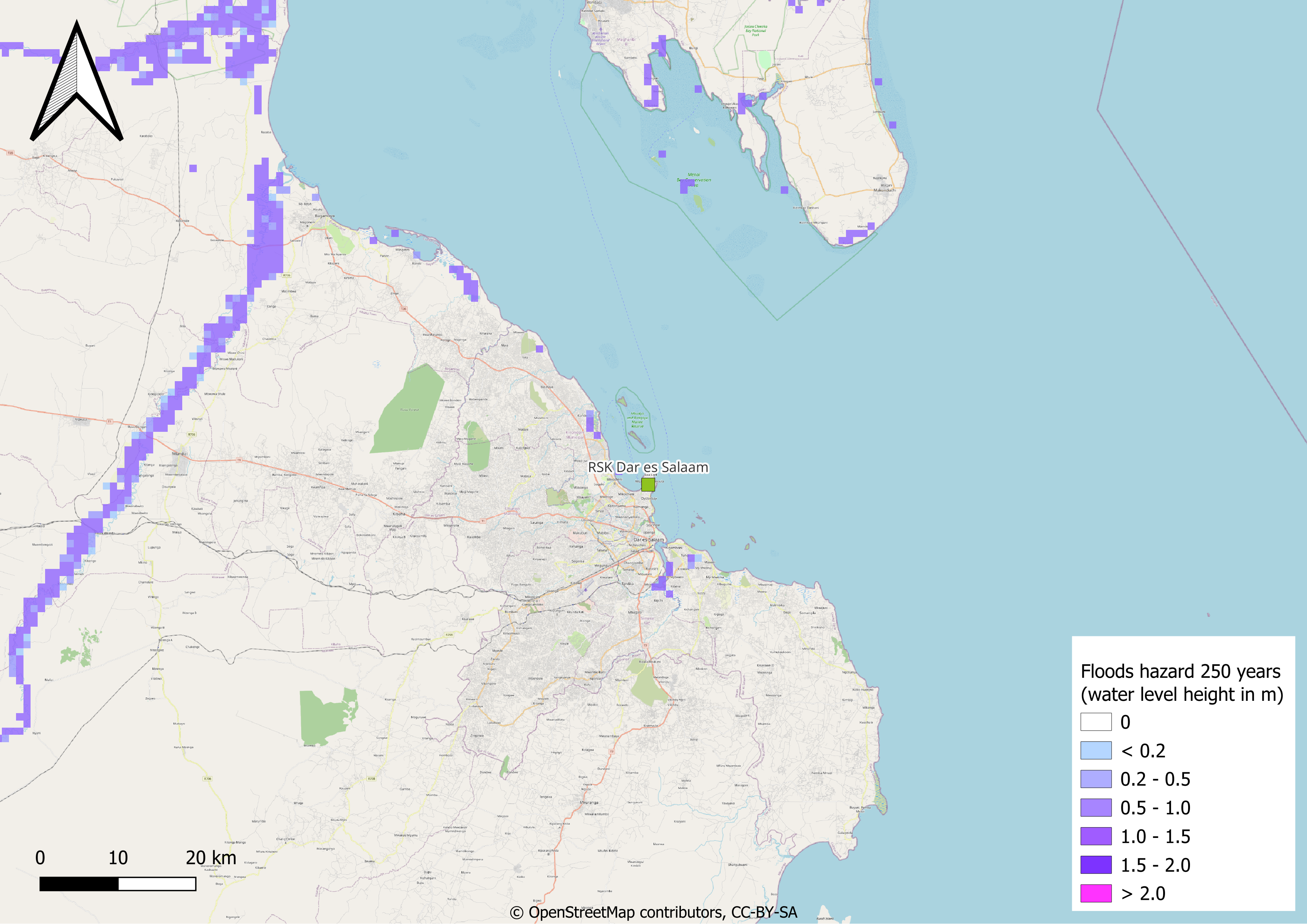
Task: Click the 'Ubungo' place label
Action: pos(587,520)
